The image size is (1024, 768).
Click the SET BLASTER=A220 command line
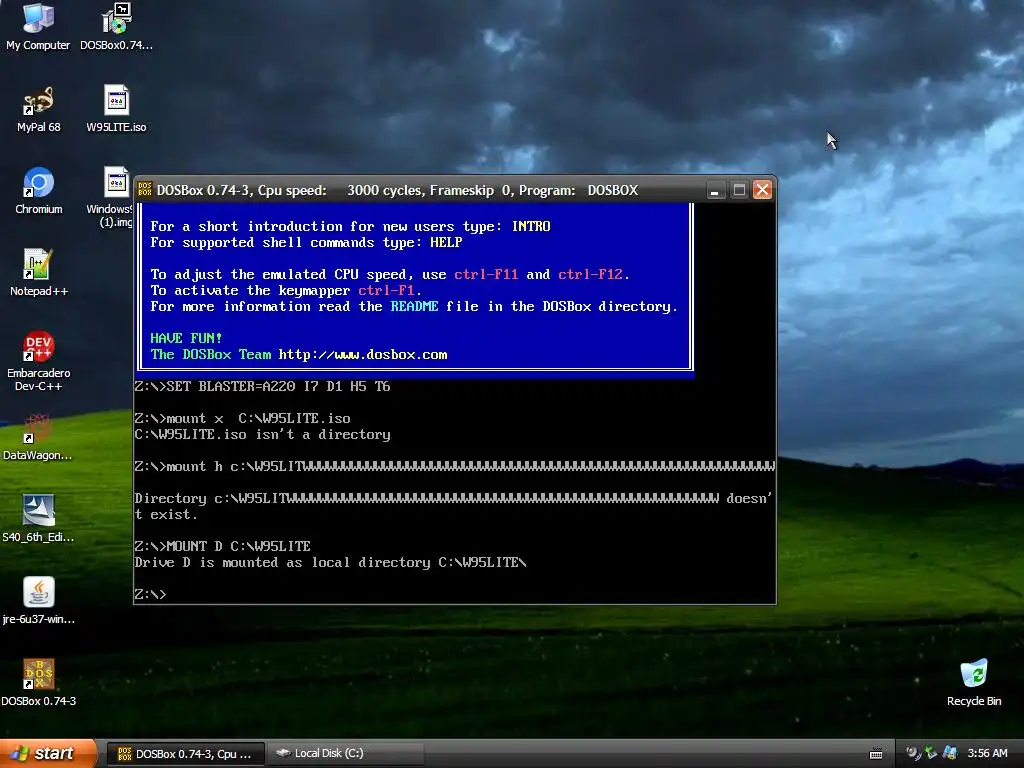[x=263, y=387]
